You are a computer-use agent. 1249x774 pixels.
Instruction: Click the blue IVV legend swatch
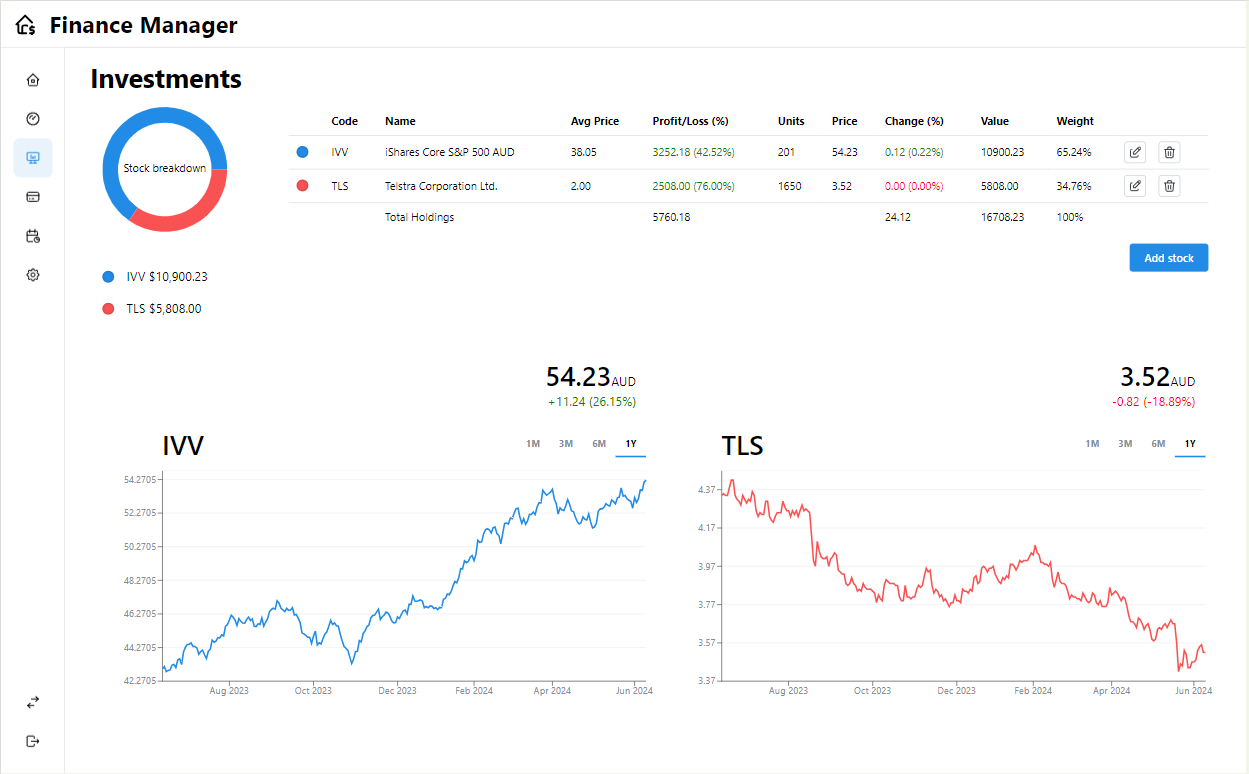point(108,277)
